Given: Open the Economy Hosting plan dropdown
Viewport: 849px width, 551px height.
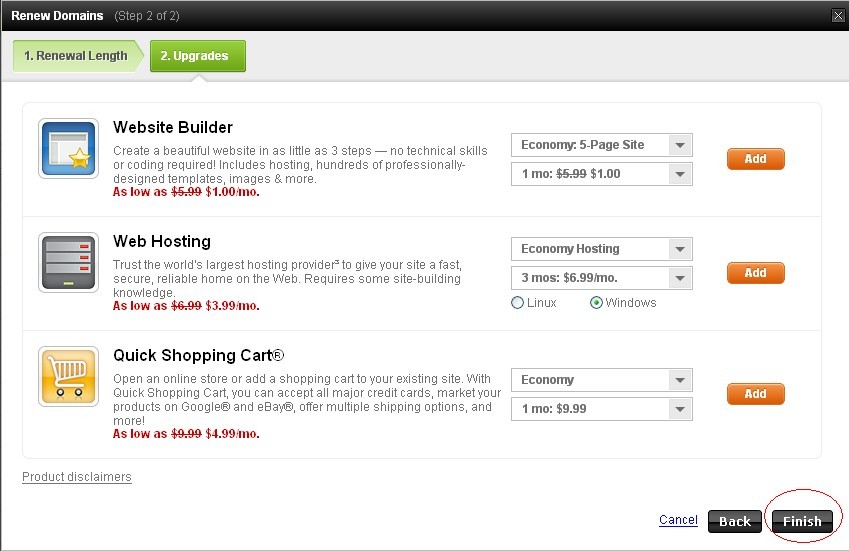Looking at the screenshot, I should 602,249.
